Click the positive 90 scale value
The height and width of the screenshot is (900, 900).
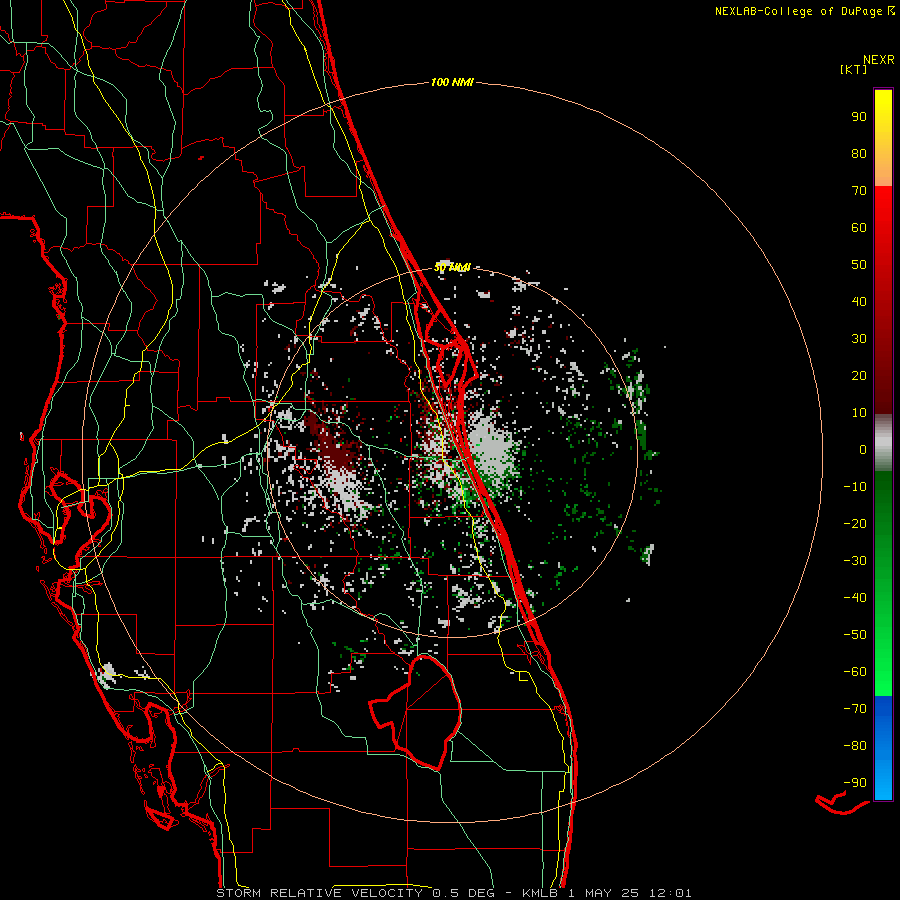coord(859,117)
